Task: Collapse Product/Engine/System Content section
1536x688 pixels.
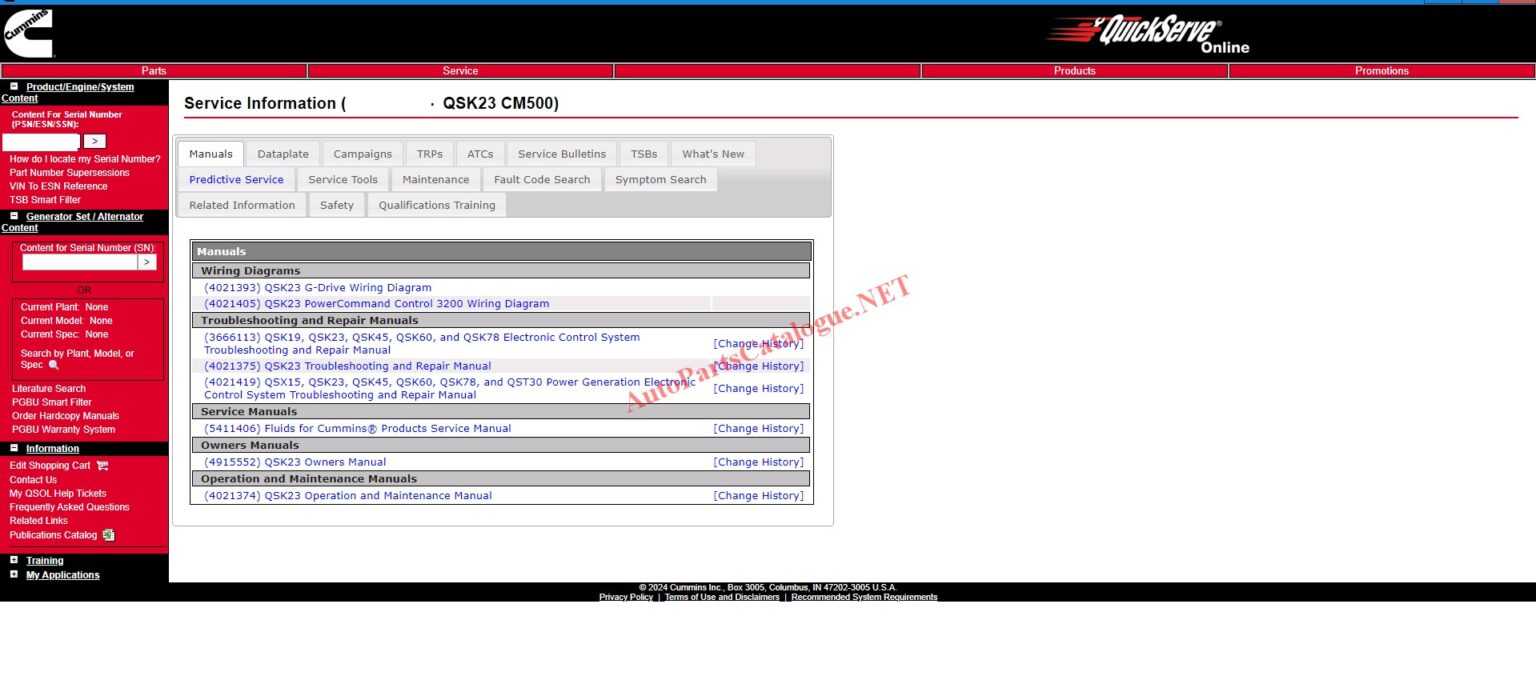Action: click(x=14, y=86)
